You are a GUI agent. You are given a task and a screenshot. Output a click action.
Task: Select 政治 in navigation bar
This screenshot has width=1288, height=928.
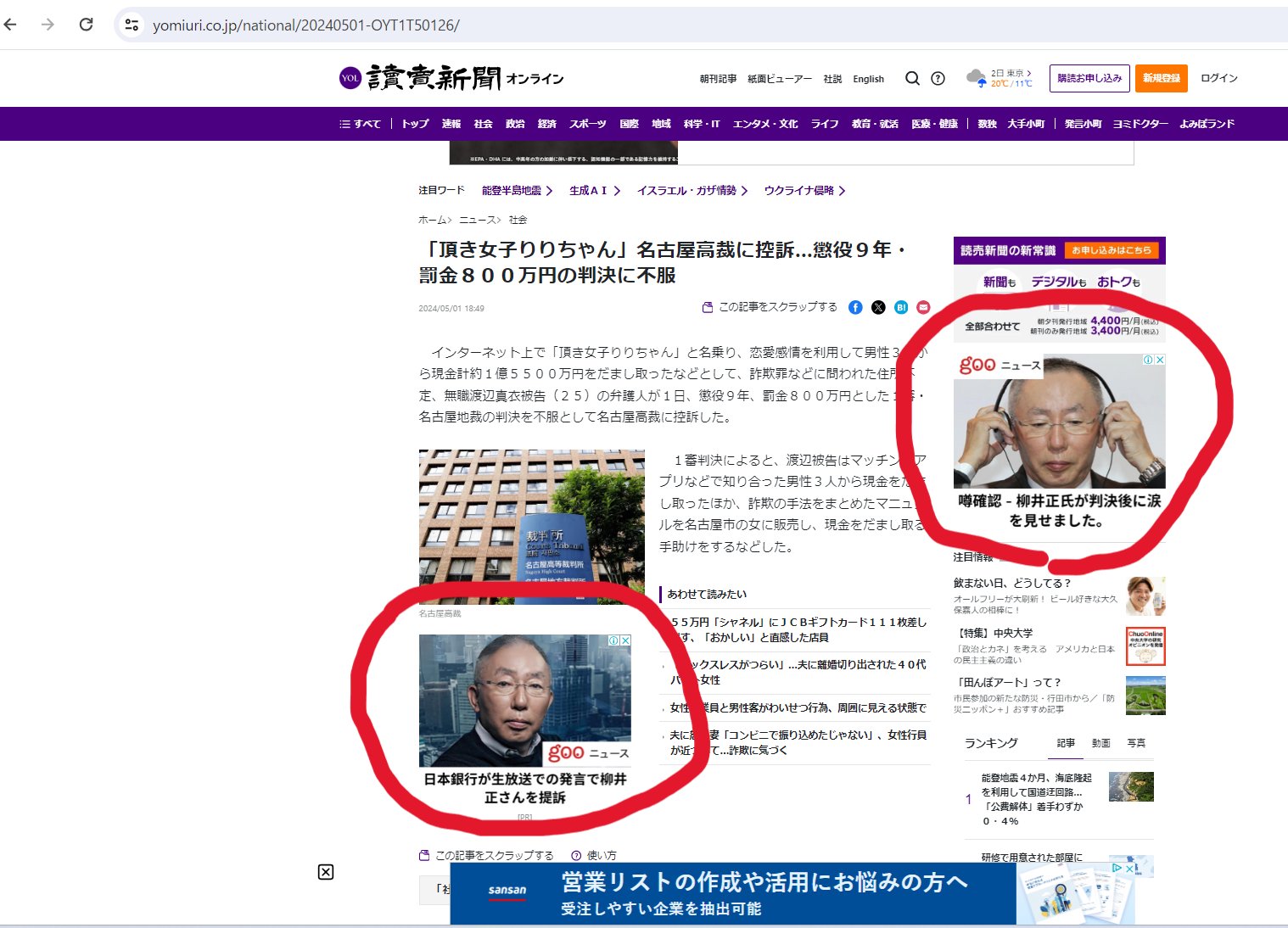click(x=515, y=124)
